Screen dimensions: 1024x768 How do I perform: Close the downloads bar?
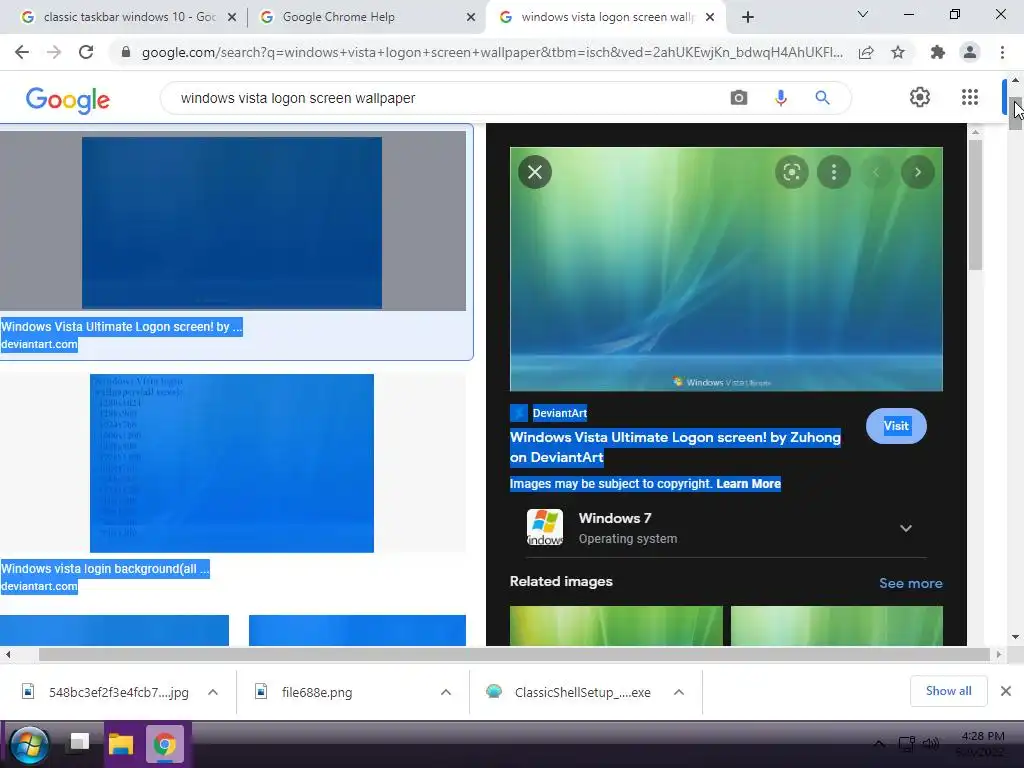1006,691
